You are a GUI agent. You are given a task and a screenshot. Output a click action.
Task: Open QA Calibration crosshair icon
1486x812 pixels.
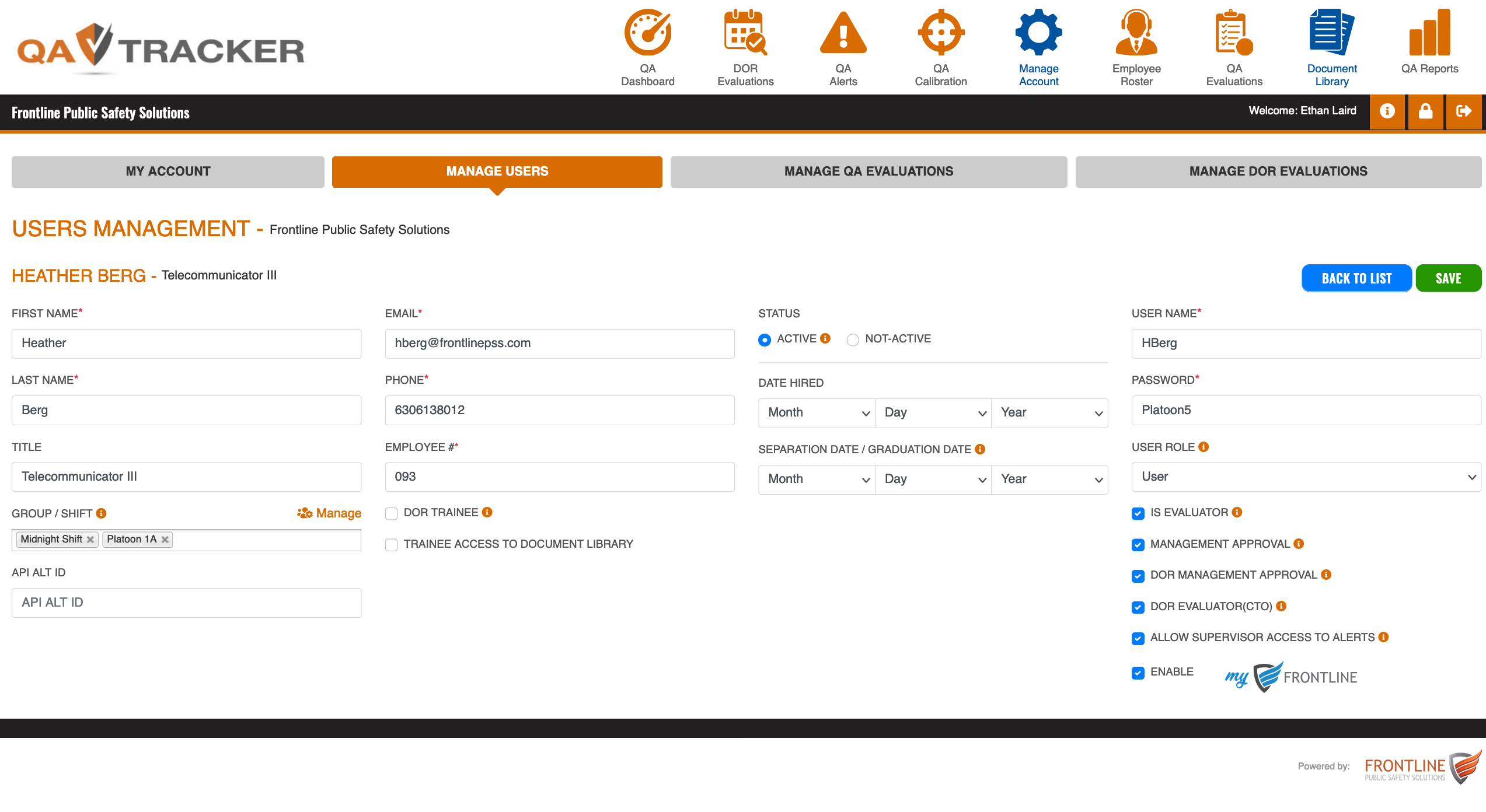click(941, 32)
